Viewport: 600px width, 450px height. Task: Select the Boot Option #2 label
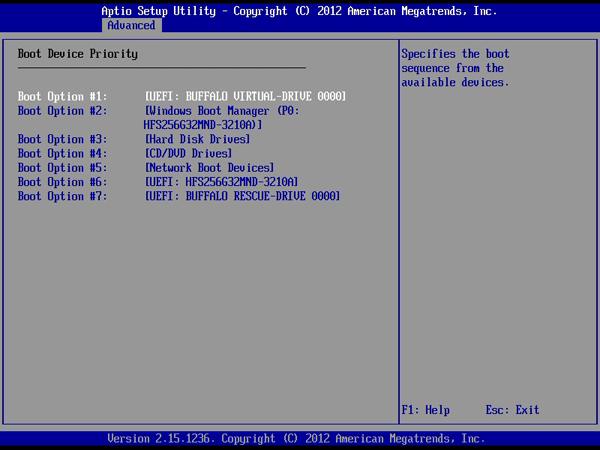click(62, 111)
